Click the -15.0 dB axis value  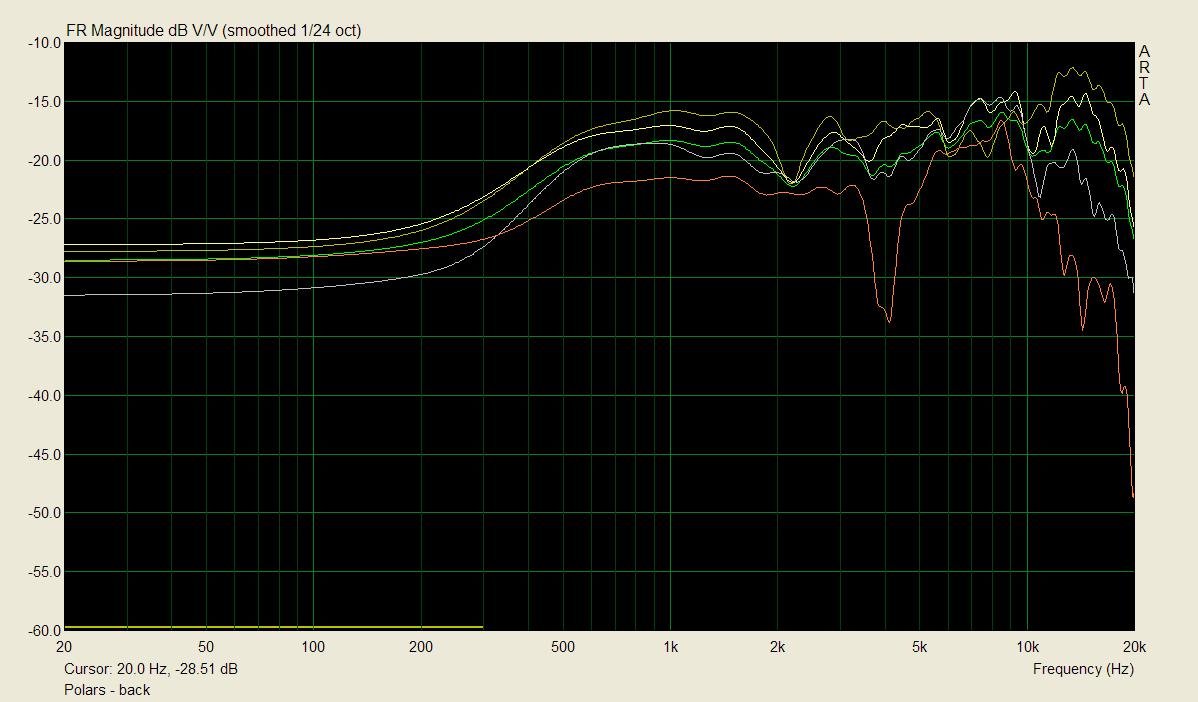tap(44, 102)
